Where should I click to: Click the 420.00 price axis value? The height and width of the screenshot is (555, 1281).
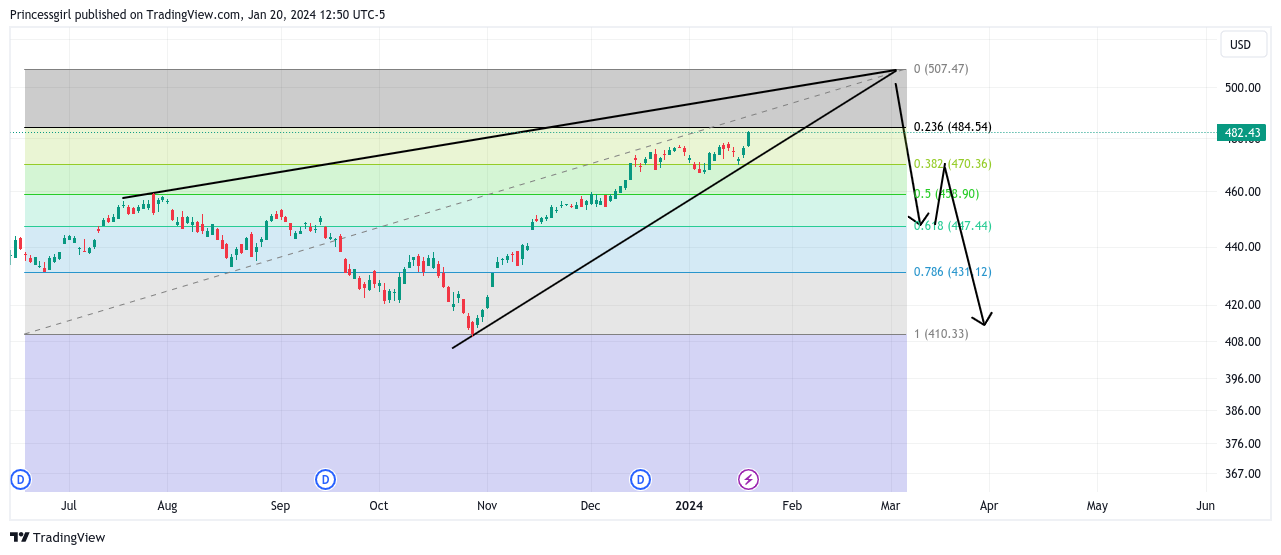tap(1241, 305)
